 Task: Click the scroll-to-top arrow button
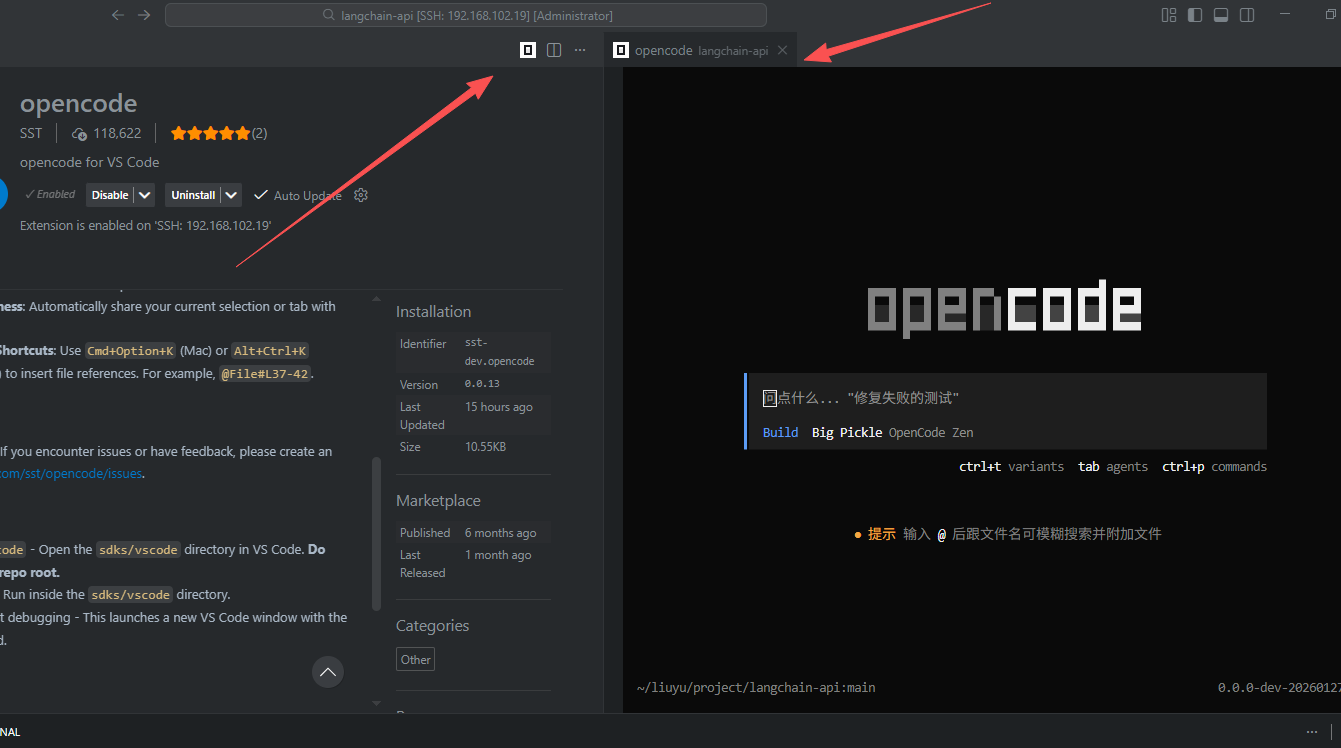(327, 672)
